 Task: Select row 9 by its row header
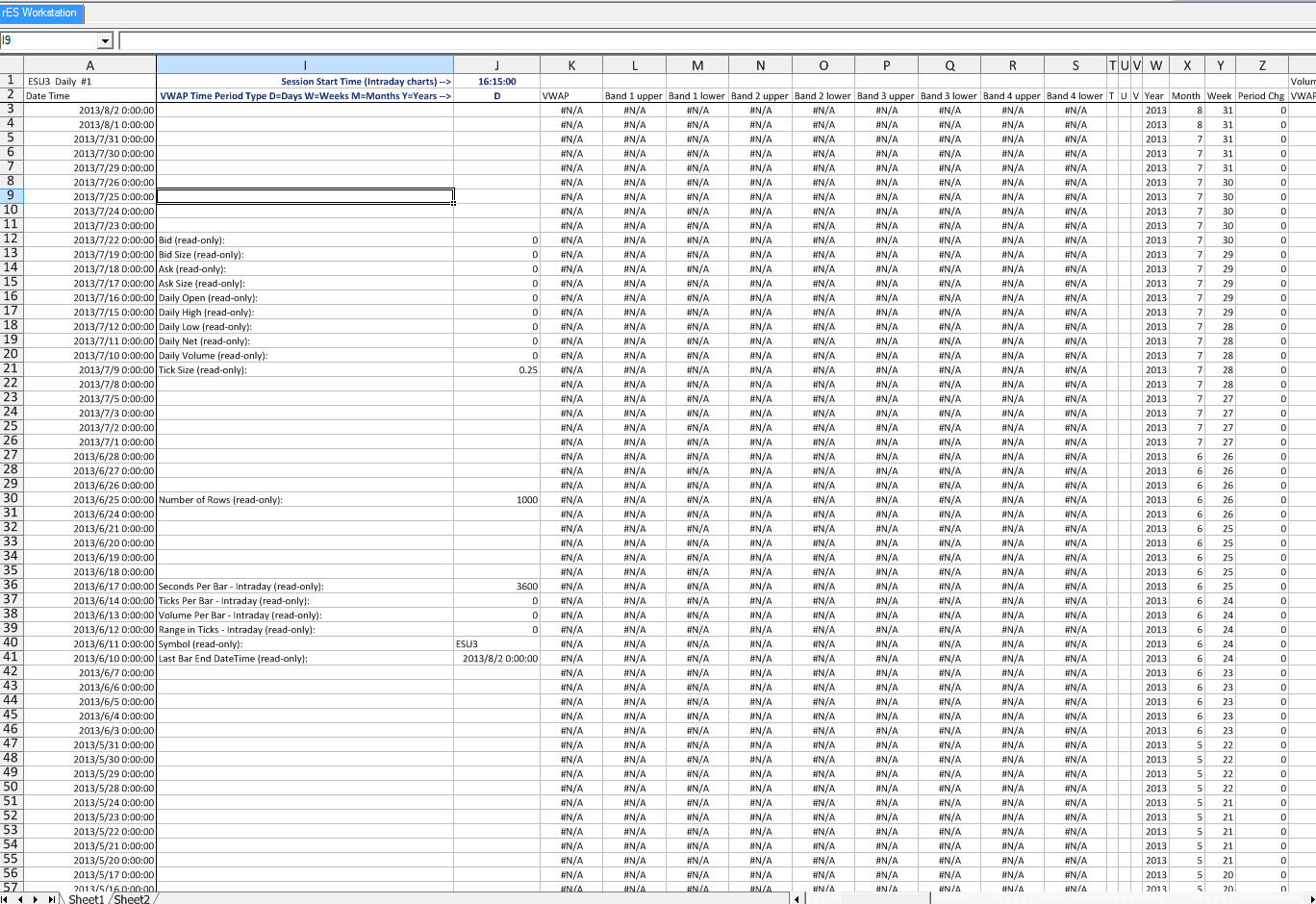coord(11,196)
